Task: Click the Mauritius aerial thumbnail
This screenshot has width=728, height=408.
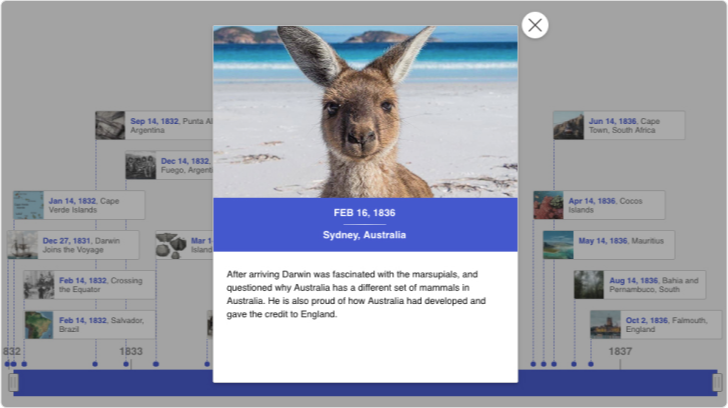Action: pyautogui.click(x=558, y=245)
